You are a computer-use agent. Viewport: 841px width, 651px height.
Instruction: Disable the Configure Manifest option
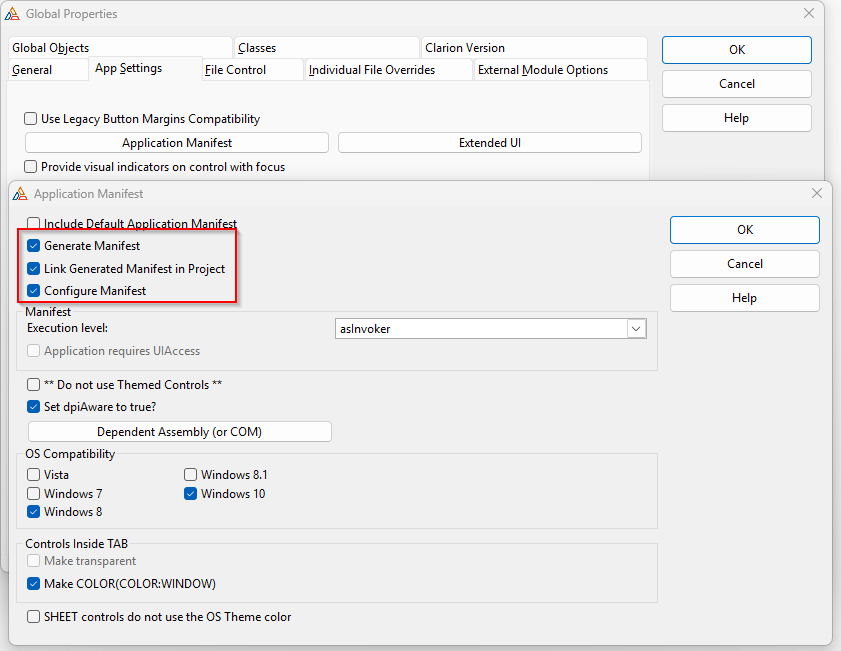click(34, 291)
